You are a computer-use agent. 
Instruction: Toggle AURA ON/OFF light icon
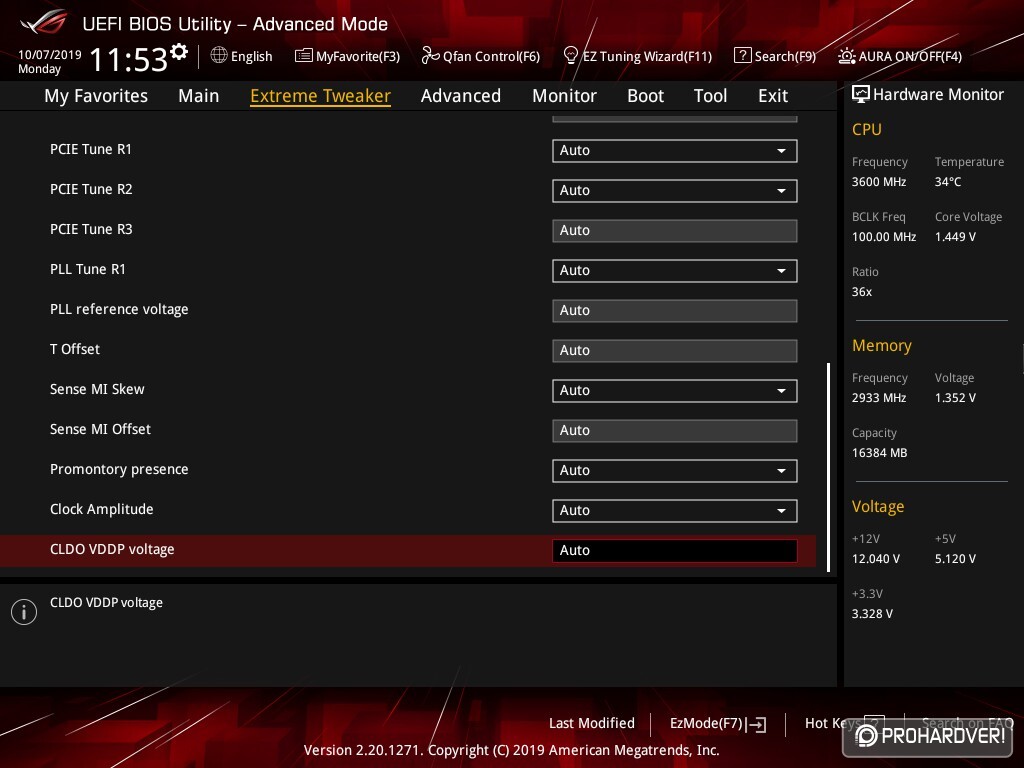pos(846,56)
